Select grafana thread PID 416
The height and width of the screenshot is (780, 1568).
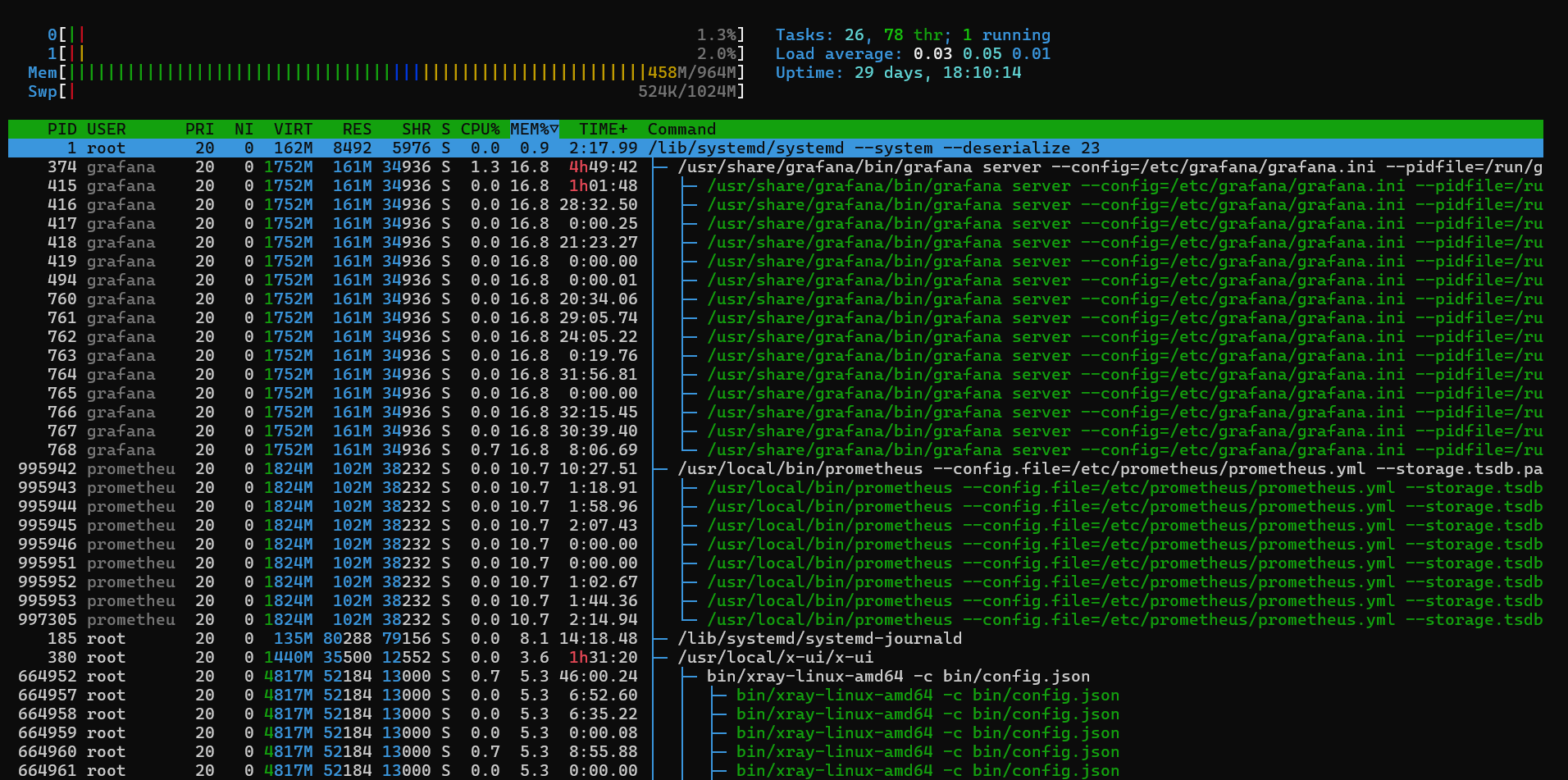(x=776, y=205)
